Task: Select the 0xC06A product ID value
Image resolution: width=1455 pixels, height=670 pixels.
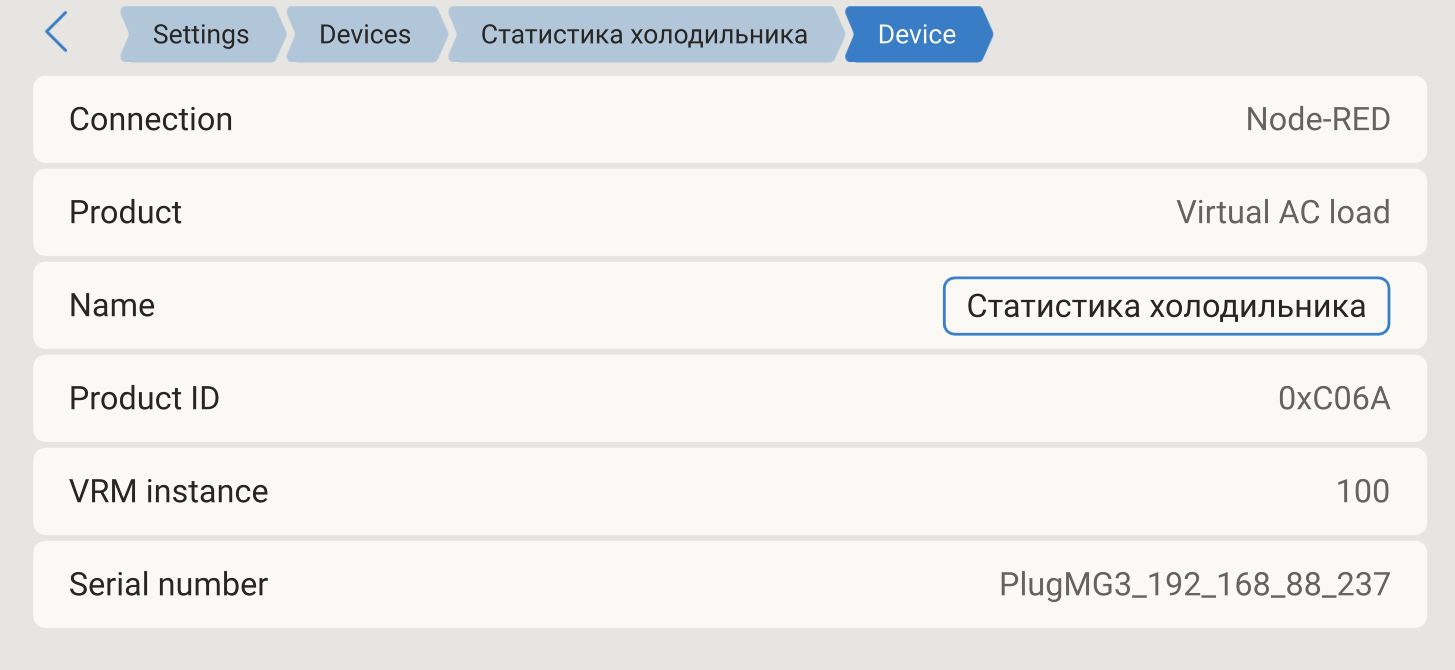Action: click(x=1334, y=399)
